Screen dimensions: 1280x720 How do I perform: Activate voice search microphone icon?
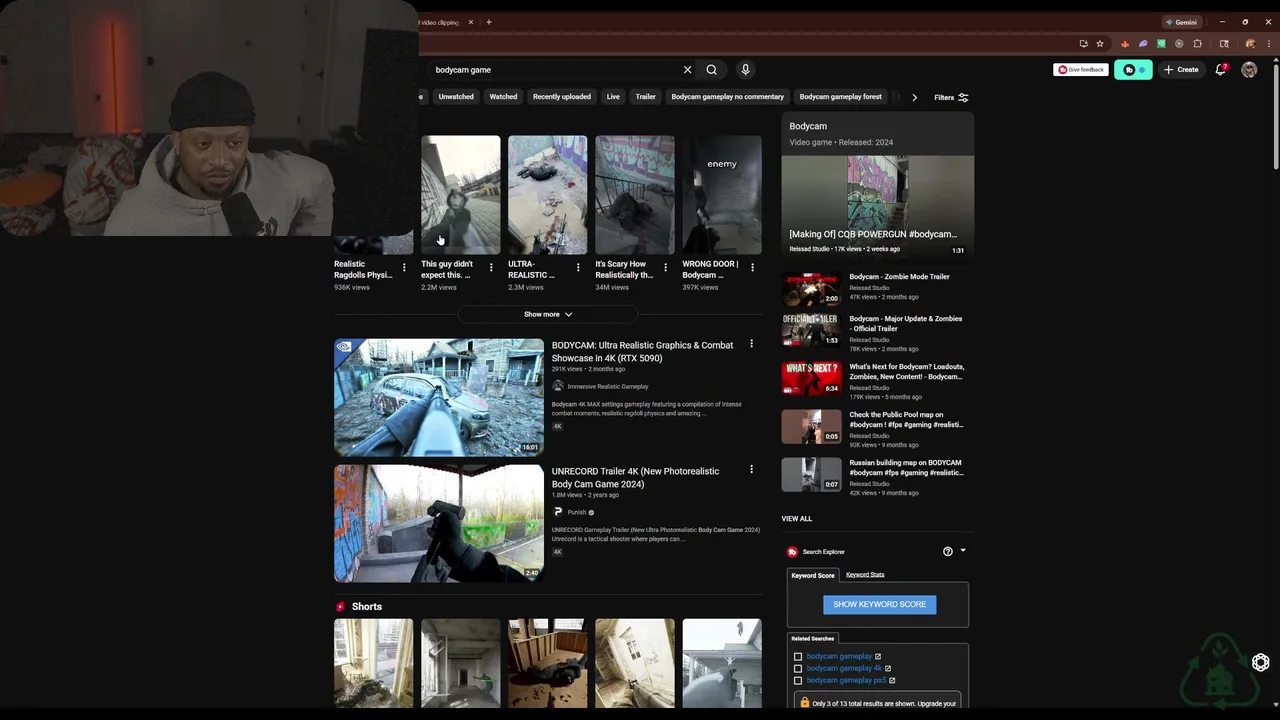point(745,70)
